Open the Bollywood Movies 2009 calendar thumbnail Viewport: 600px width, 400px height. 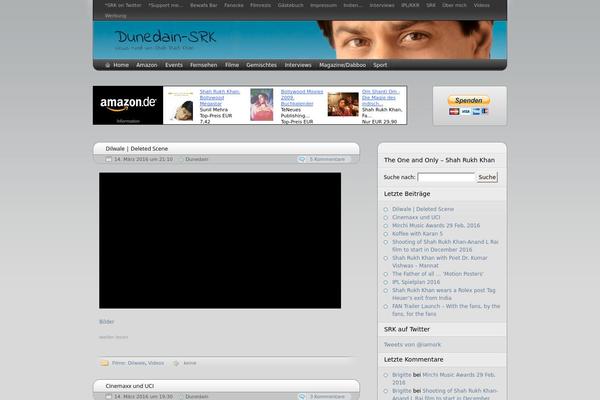pos(262,104)
